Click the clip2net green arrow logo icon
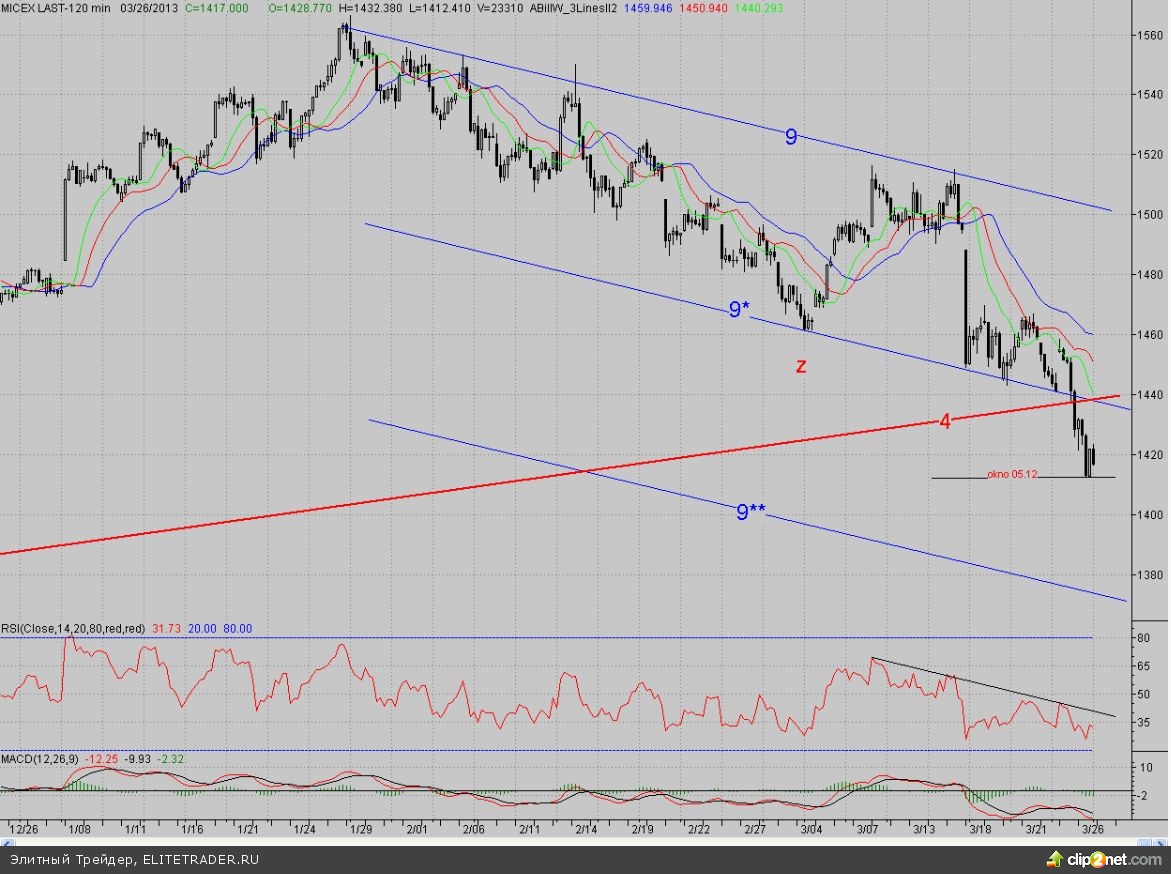Viewport: 1171px width, 874px height. tap(1052, 859)
